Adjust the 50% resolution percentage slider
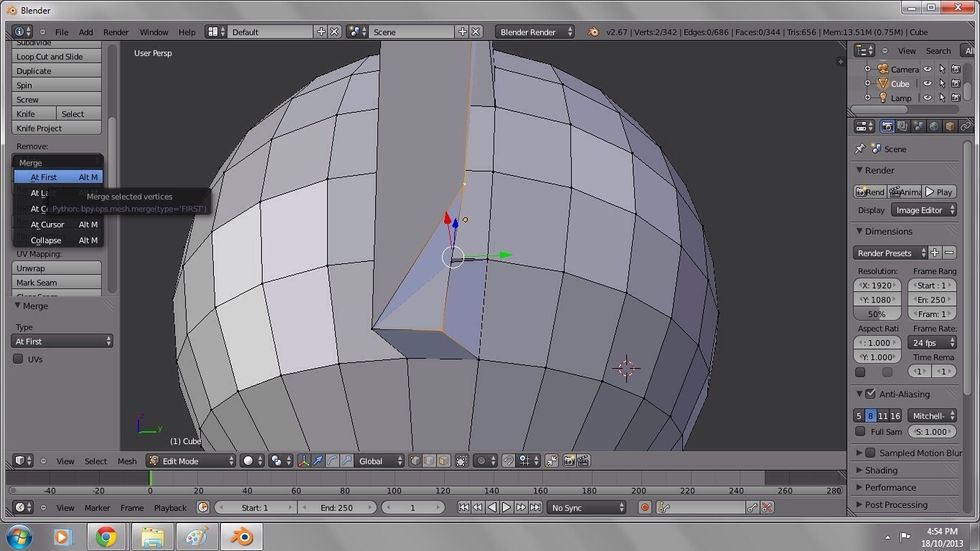 pos(878,314)
